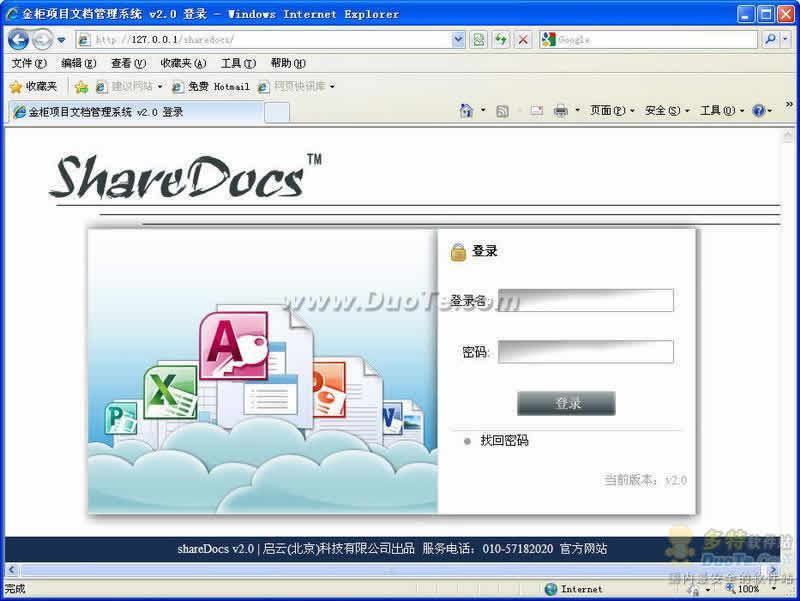Click the zoom magnifier icon in status bar
Viewport: 800px width, 601px height.
pos(731,589)
